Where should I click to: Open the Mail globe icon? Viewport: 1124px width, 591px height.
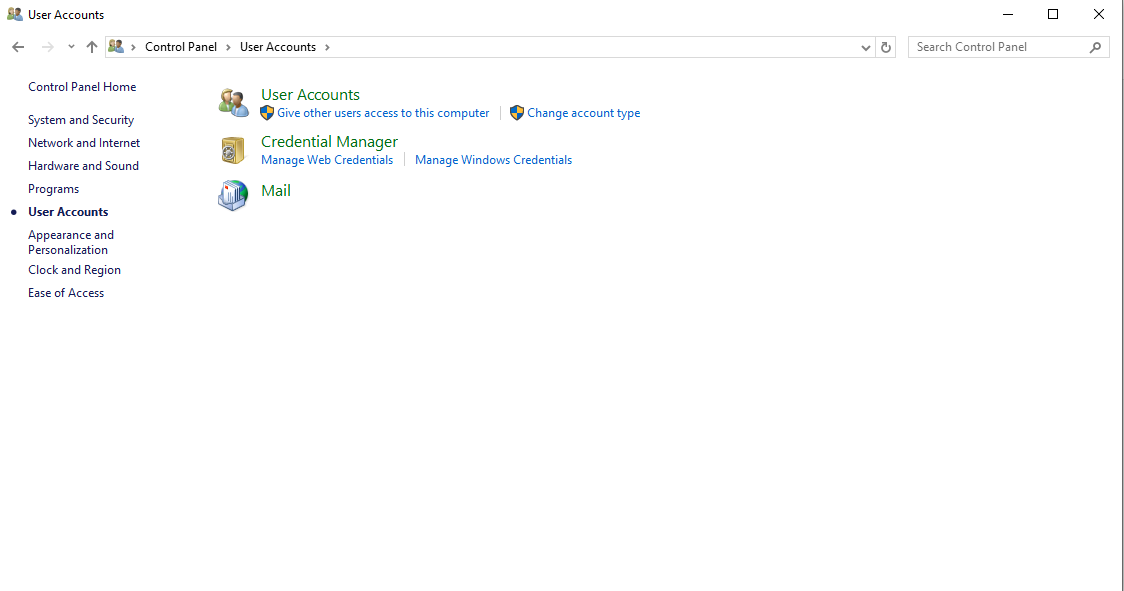(233, 195)
